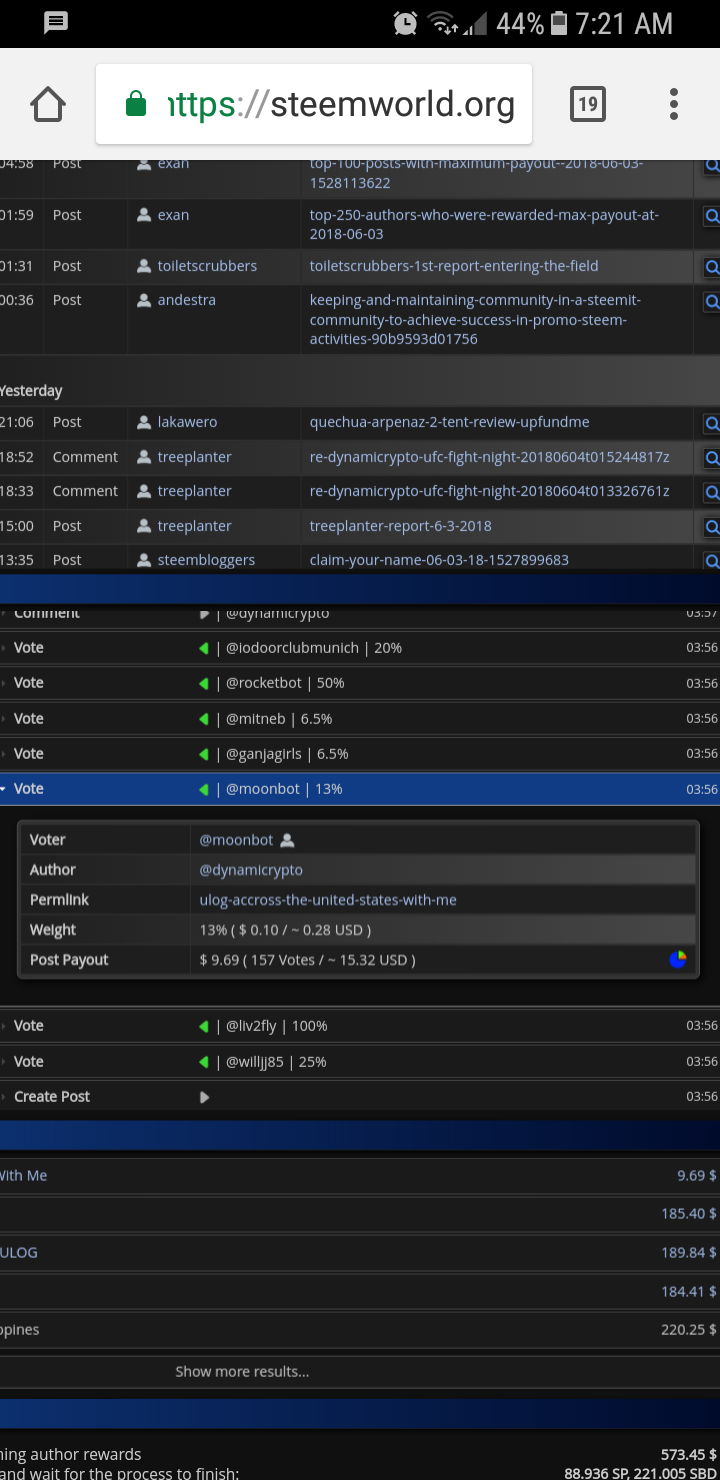The image size is (720, 1480).
Task: Open magnifier for treeplanter-report-6-3-2018 row
Action: point(712,527)
